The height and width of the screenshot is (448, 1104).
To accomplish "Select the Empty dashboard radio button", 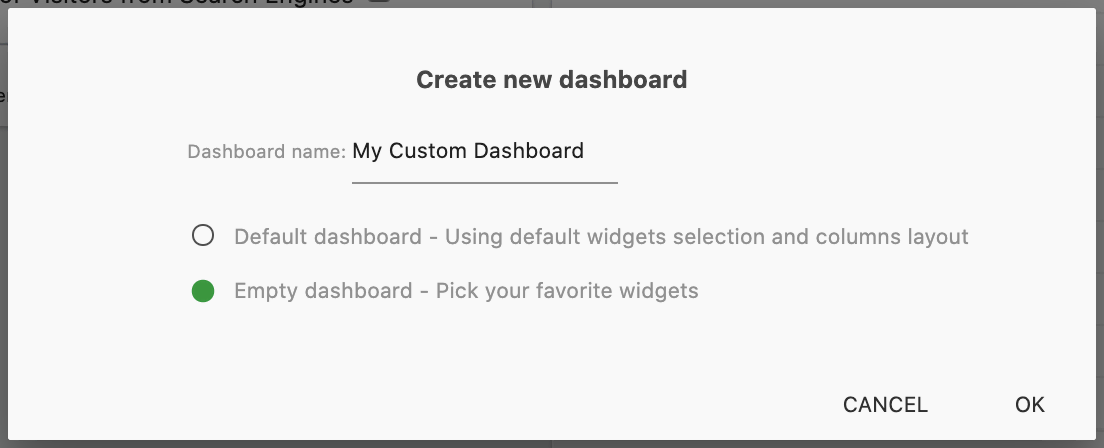I will pos(203,291).
